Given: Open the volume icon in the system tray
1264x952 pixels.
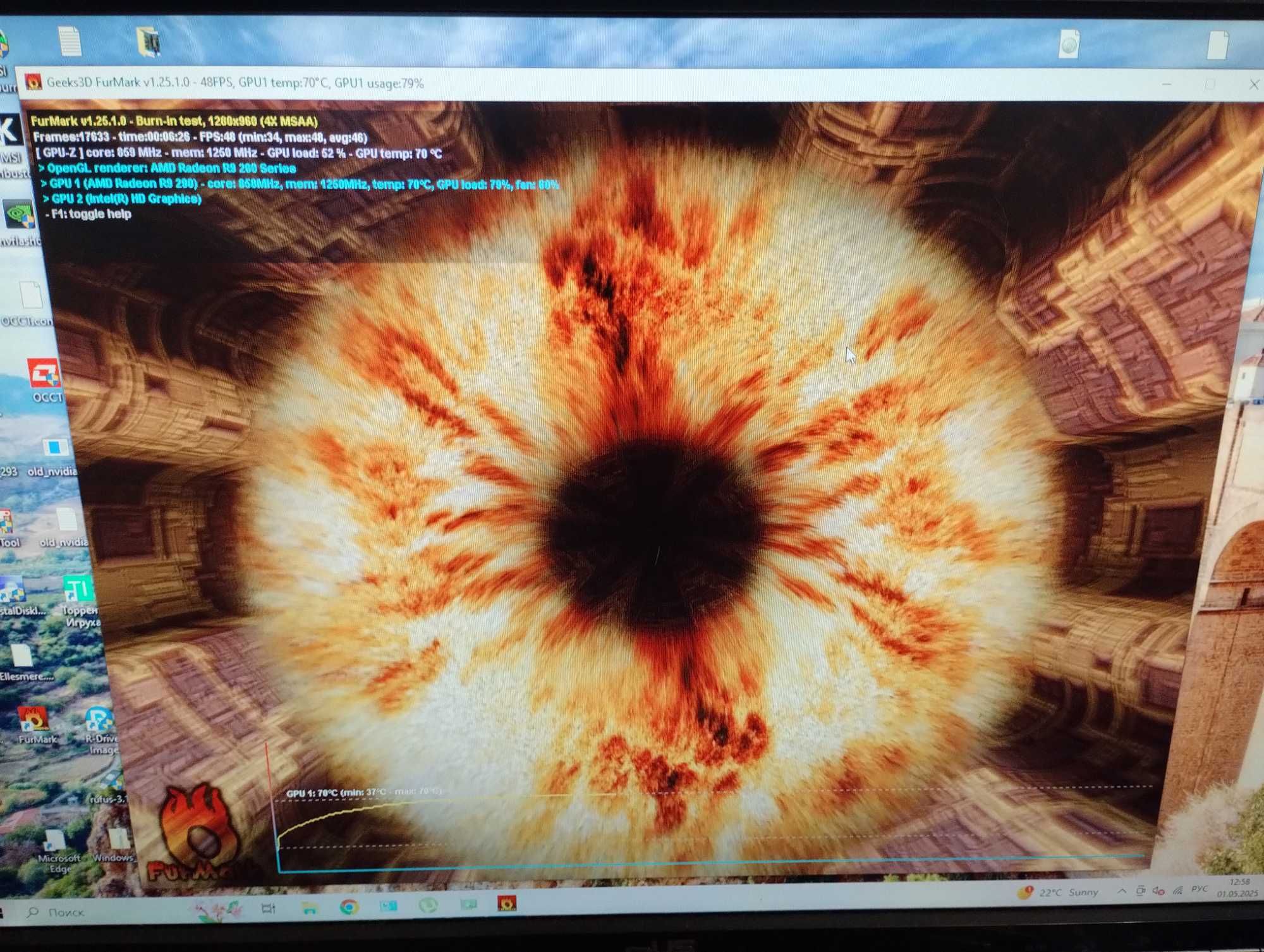Looking at the screenshot, I should [x=1158, y=891].
